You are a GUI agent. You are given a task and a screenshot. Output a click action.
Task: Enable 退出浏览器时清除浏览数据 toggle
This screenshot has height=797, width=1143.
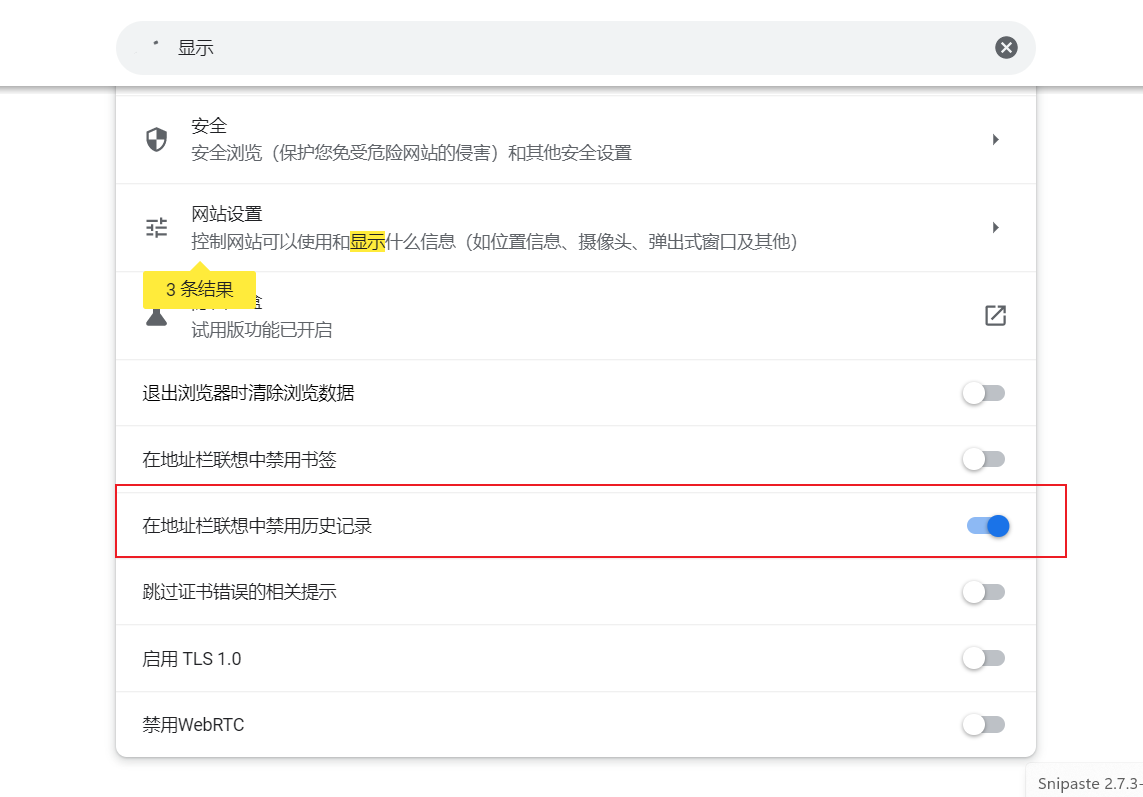984,393
